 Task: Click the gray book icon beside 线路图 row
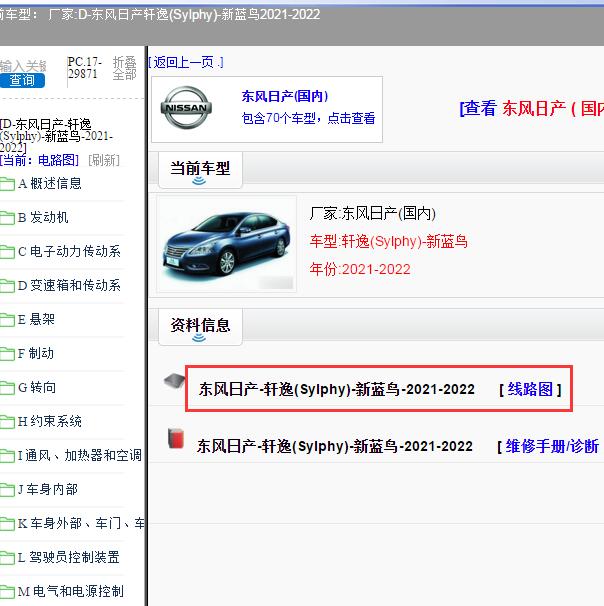(x=174, y=382)
